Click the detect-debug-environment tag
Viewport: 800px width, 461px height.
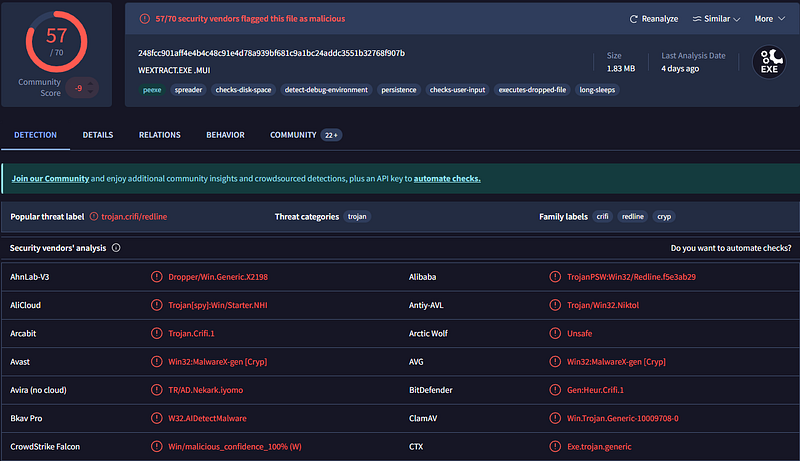326,90
